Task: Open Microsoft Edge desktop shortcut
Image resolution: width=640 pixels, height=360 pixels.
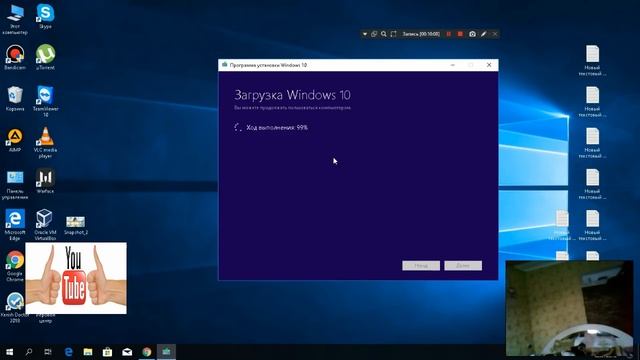Action: coord(15,225)
